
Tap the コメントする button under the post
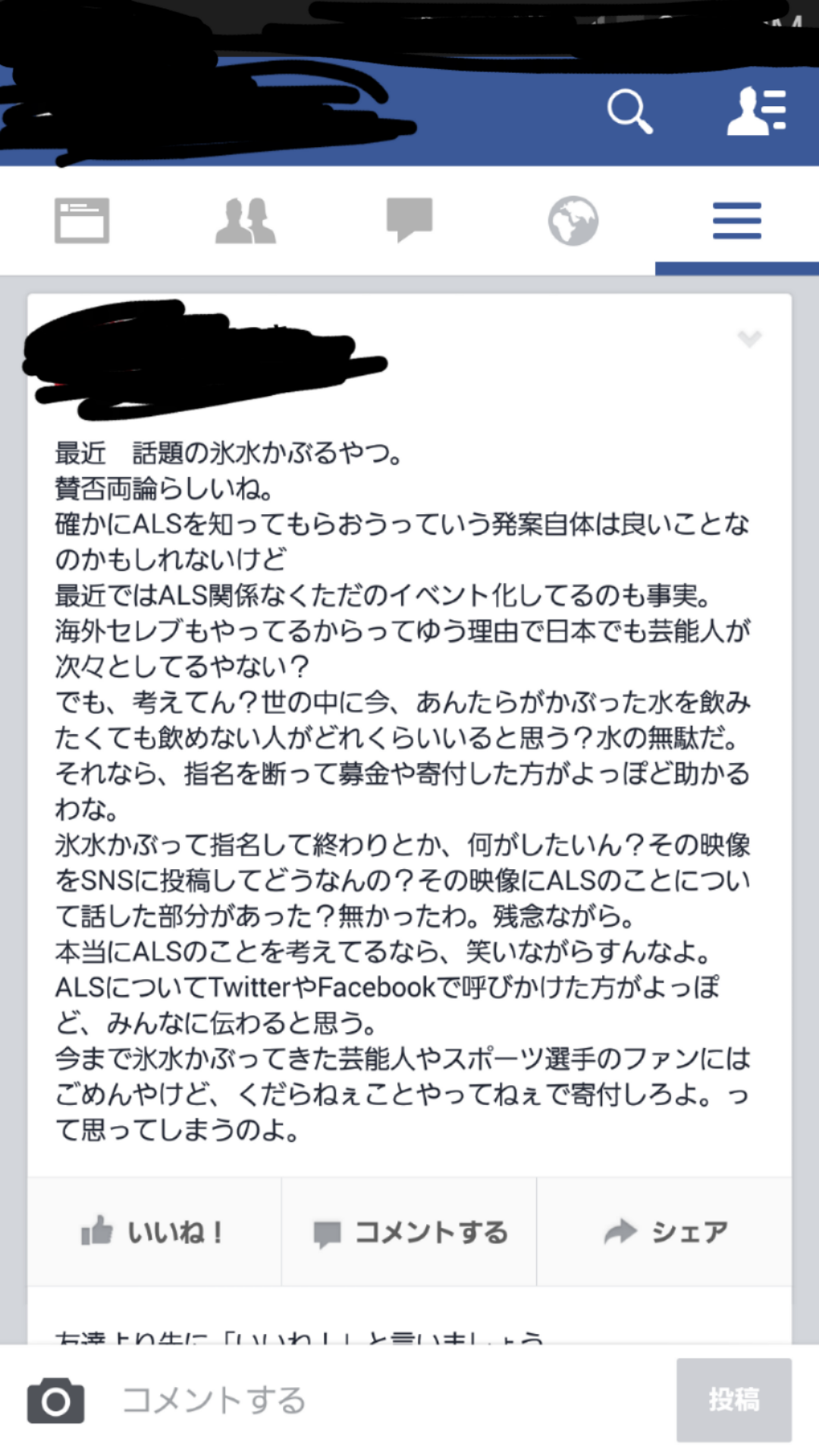click(409, 1232)
